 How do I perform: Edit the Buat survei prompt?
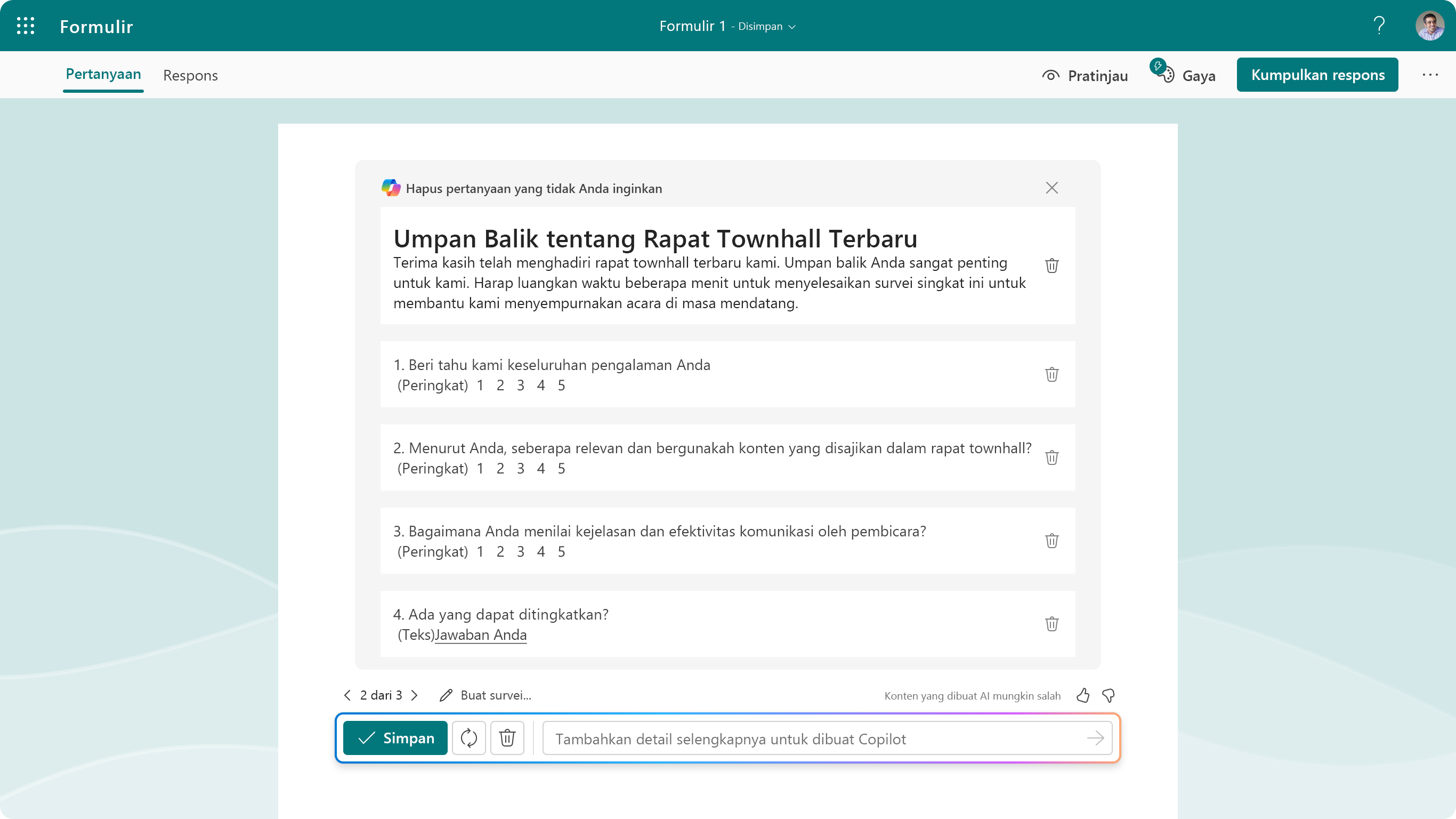click(486, 695)
